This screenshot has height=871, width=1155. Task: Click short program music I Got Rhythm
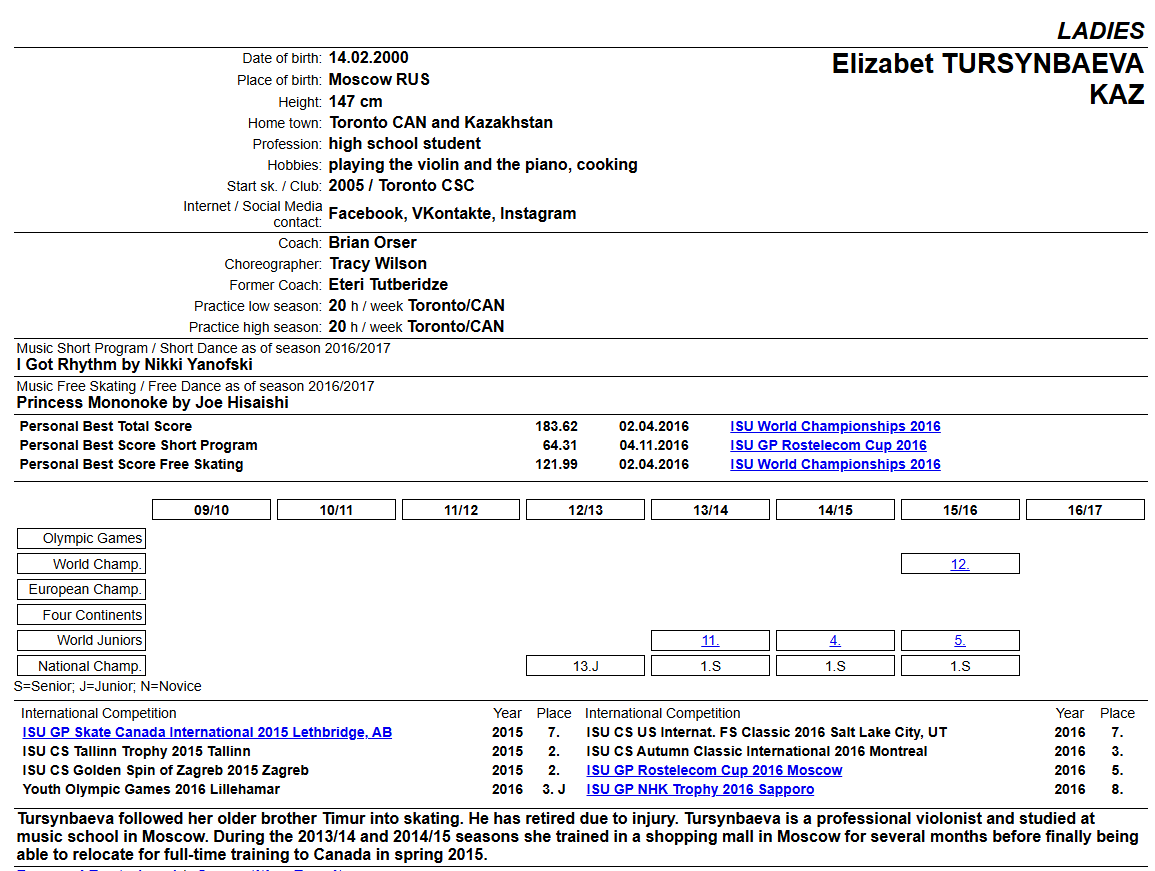[135, 365]
